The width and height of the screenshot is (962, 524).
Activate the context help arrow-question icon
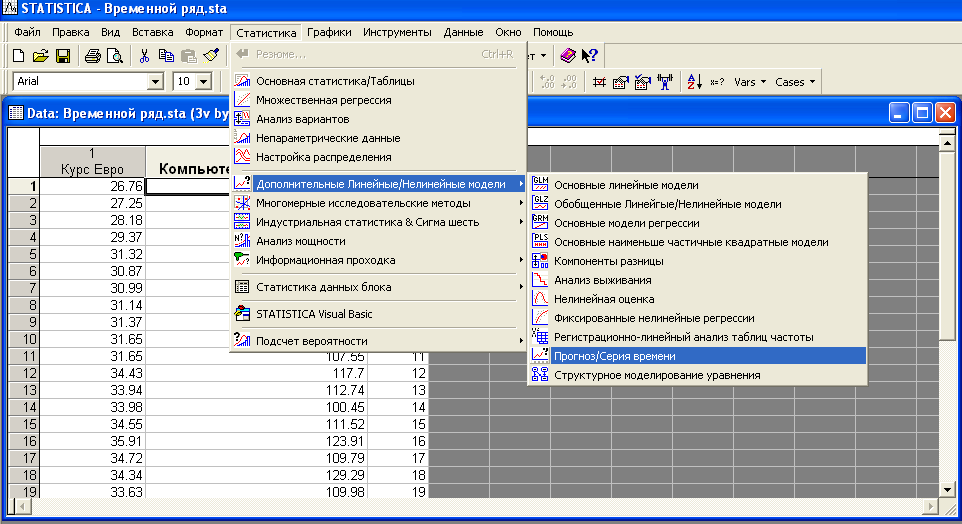(590, 56)
